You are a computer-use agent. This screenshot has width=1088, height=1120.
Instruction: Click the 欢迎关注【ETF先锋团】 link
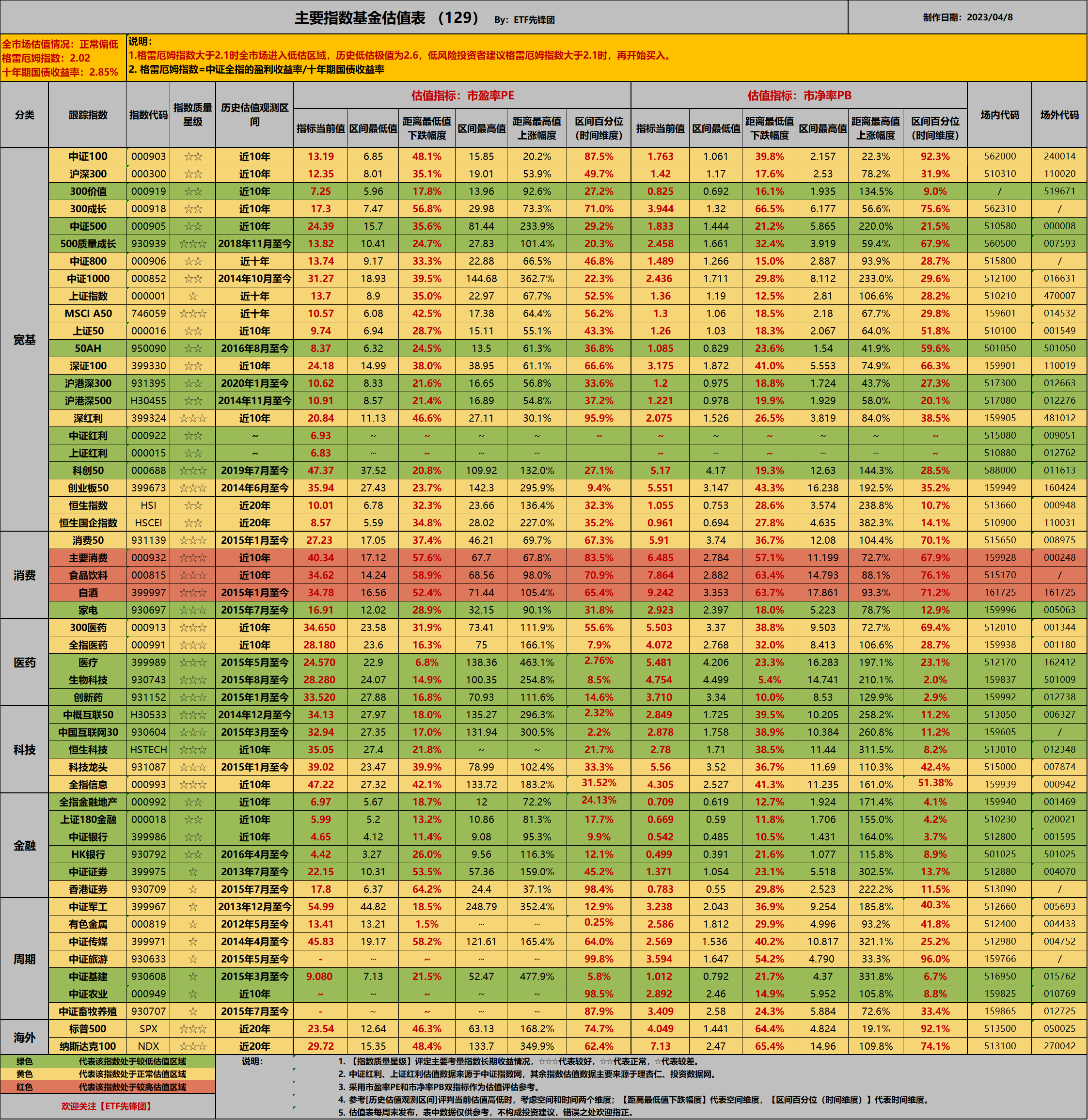107,1106
